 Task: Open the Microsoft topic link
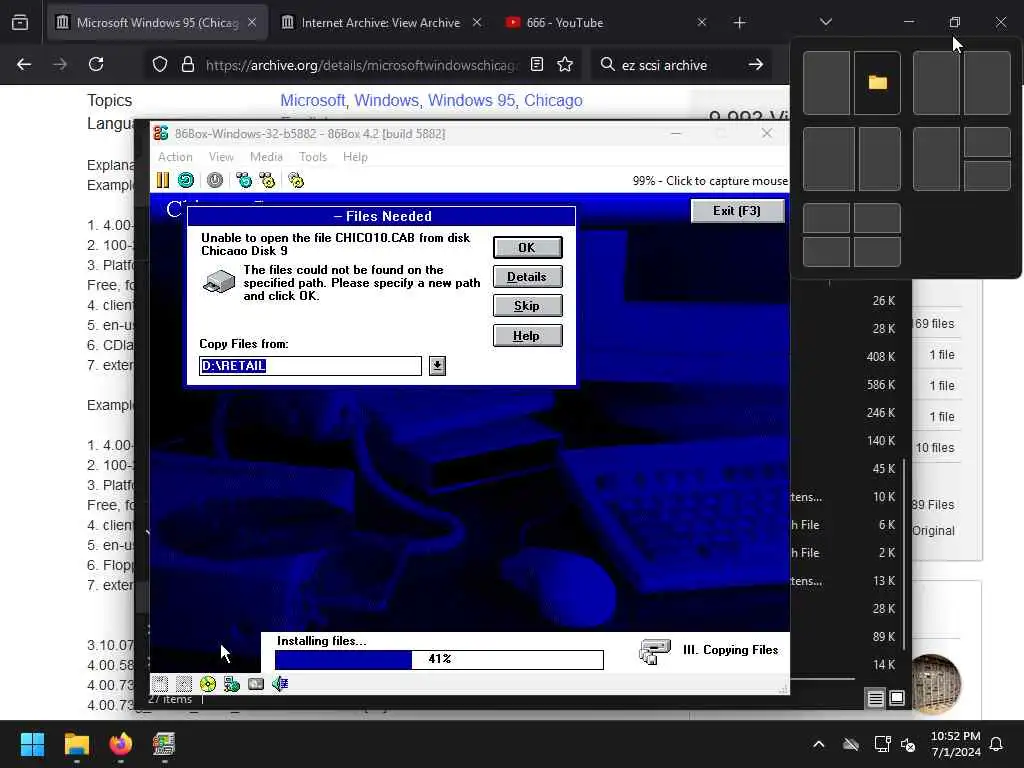(x=313, y=101)
